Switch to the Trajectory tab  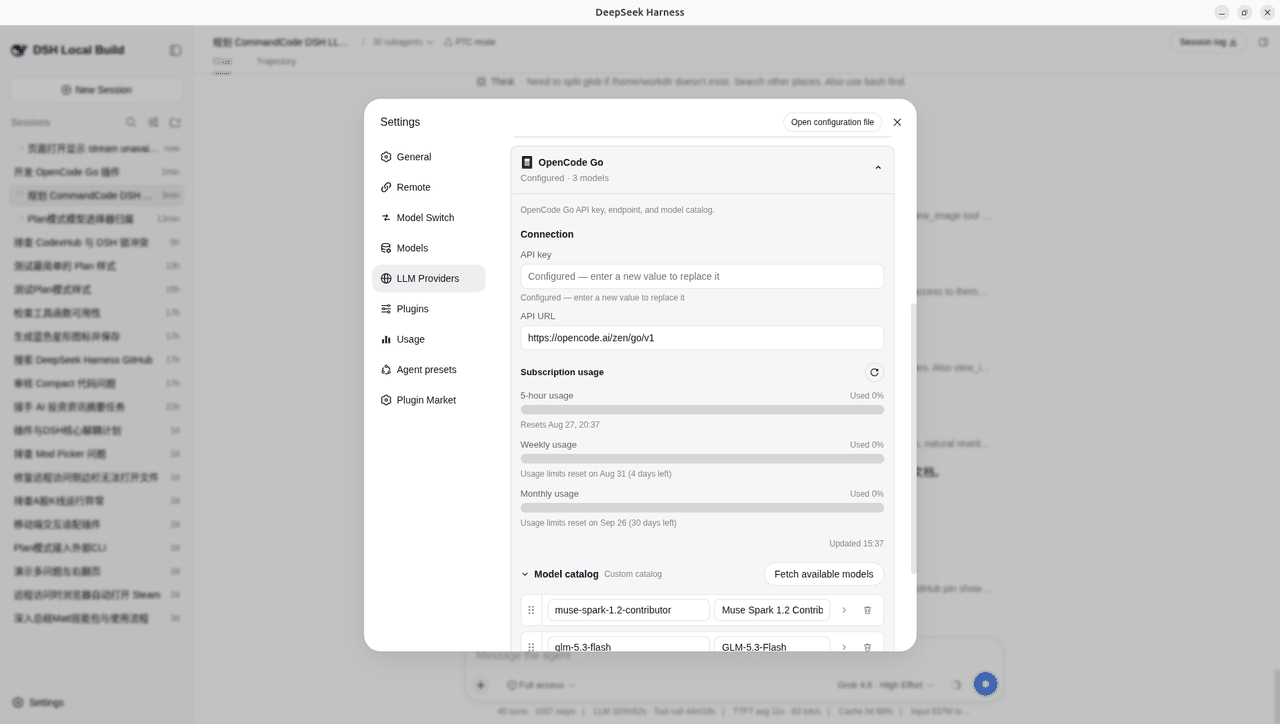pos(276,61)
